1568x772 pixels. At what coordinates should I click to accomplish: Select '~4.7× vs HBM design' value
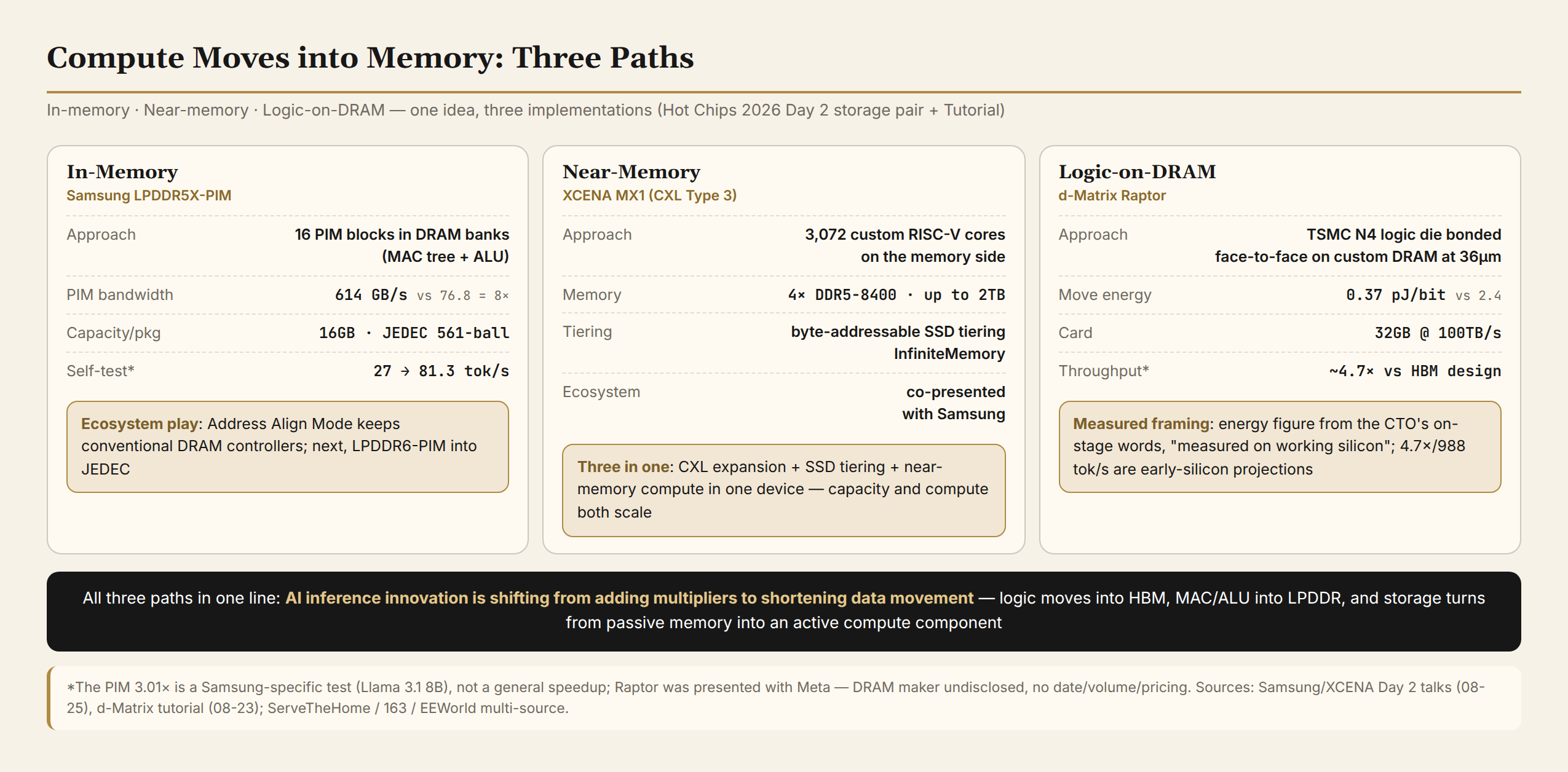tap(1415, 371)
